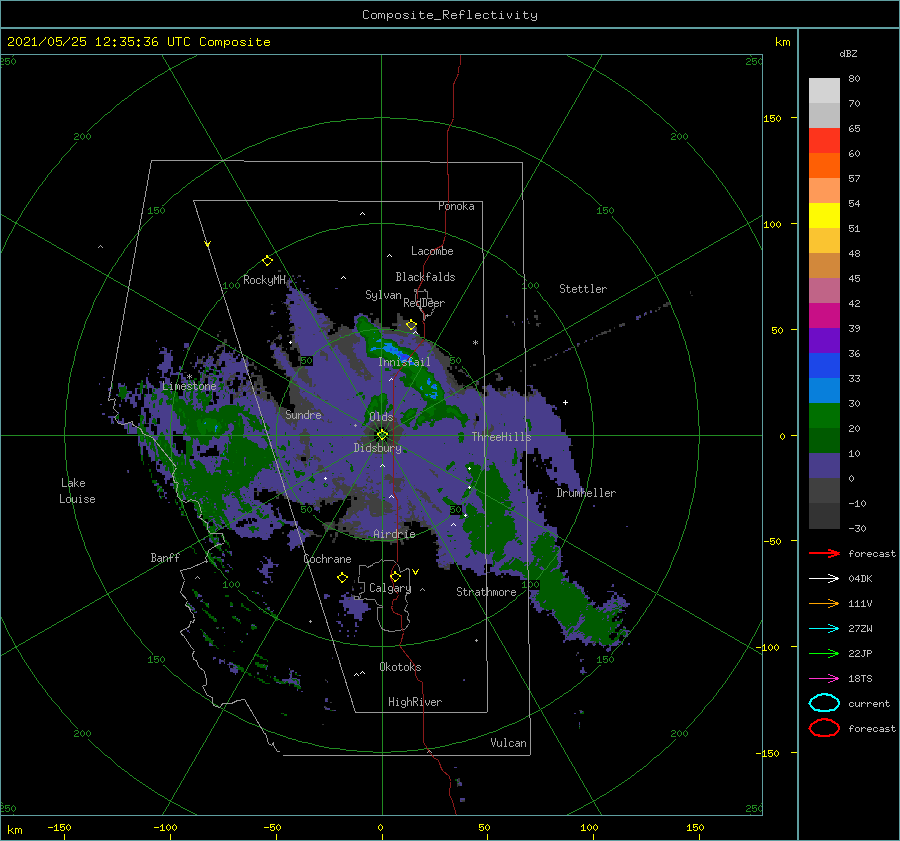Click the orange 111V arrow icon

point(824,603)
